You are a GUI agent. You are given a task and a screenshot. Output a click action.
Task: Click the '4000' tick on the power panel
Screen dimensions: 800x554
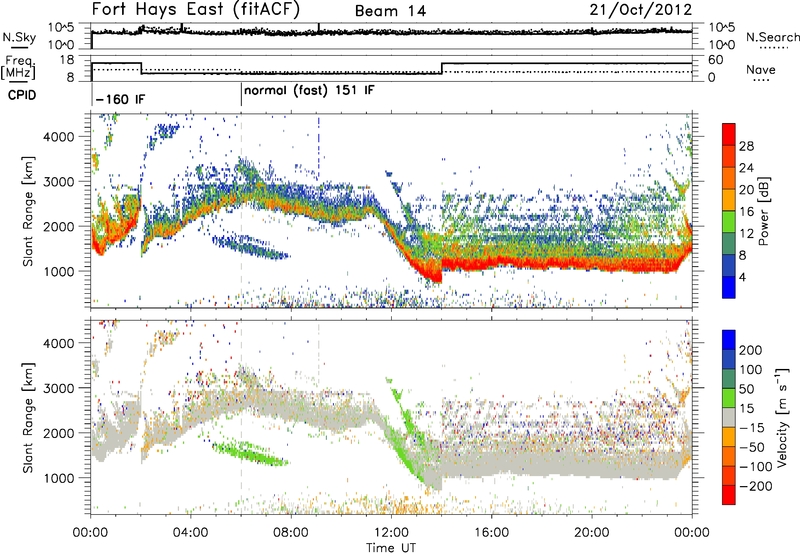(x=59, y=137)
